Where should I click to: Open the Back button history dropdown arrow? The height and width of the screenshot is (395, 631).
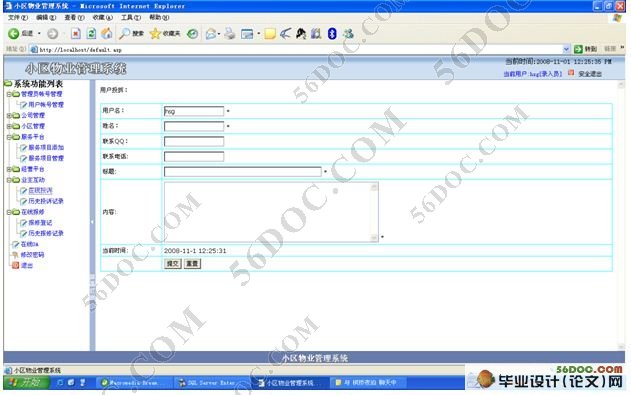pos(39,34)
